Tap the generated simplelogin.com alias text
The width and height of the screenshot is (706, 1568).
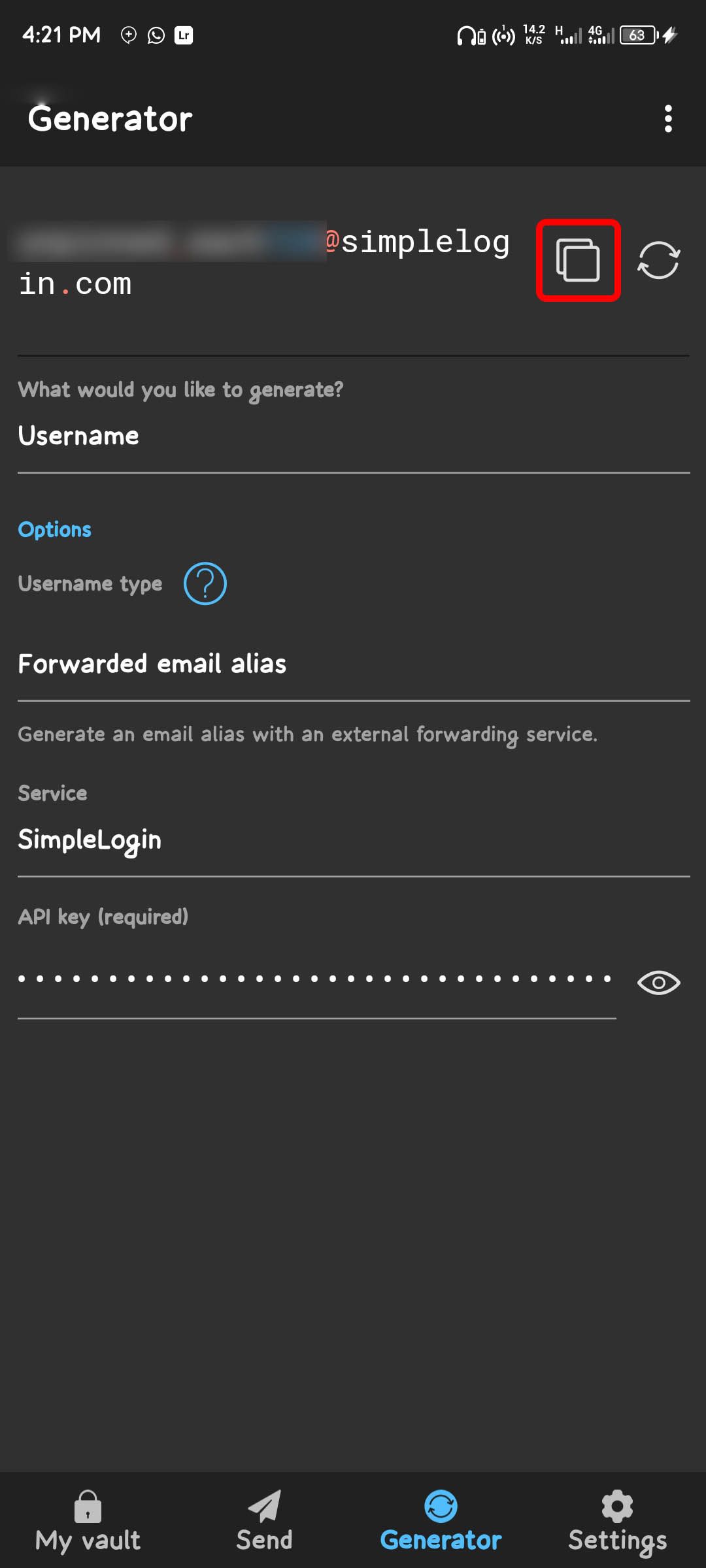pyautogui.click(x=261, y=263)
